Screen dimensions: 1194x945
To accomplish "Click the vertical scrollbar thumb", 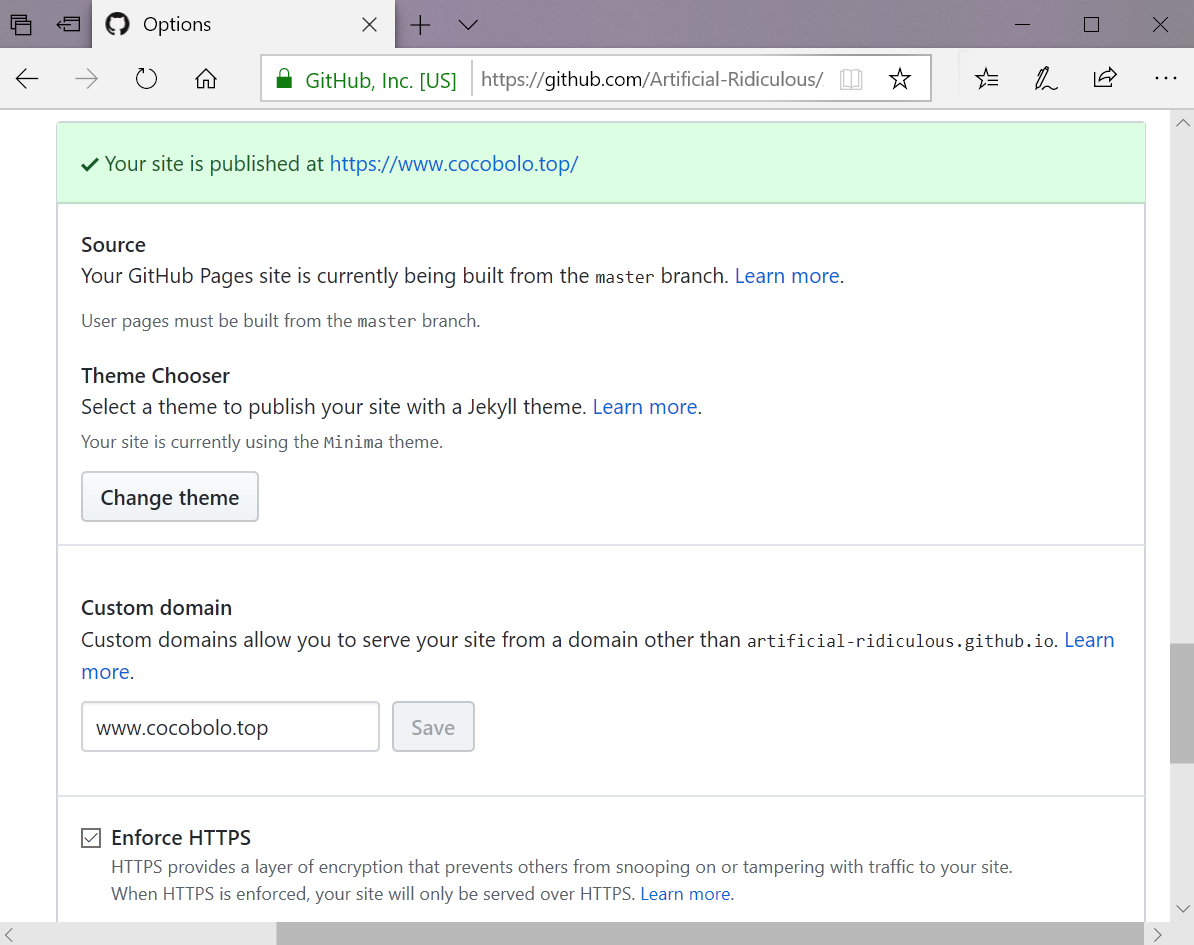I will (x=1182, y=703).
